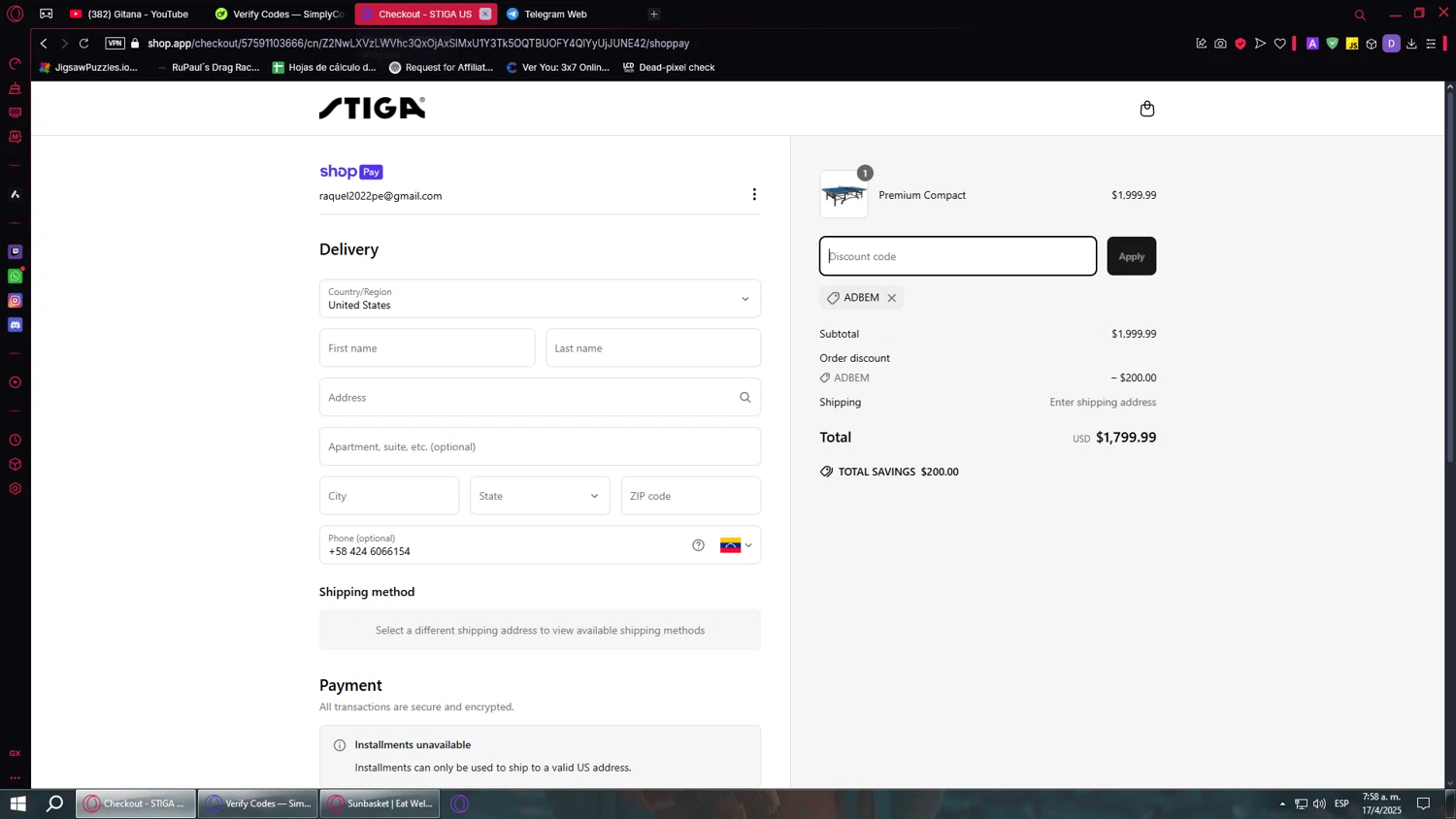Open sidebar three-dot setup menu
Screen dimensions: 1456x819
[15, 777]
